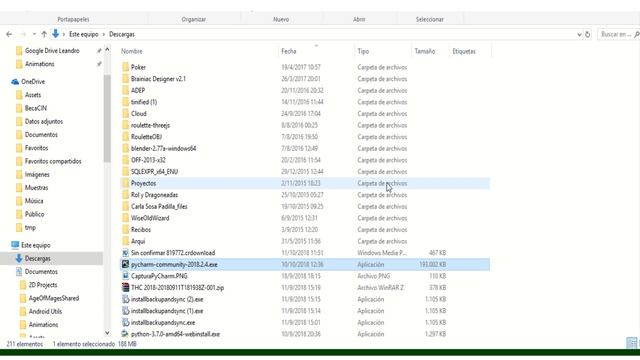
Task: Open Datos adjuntos folder in sidebar
Action: [44, 122]
